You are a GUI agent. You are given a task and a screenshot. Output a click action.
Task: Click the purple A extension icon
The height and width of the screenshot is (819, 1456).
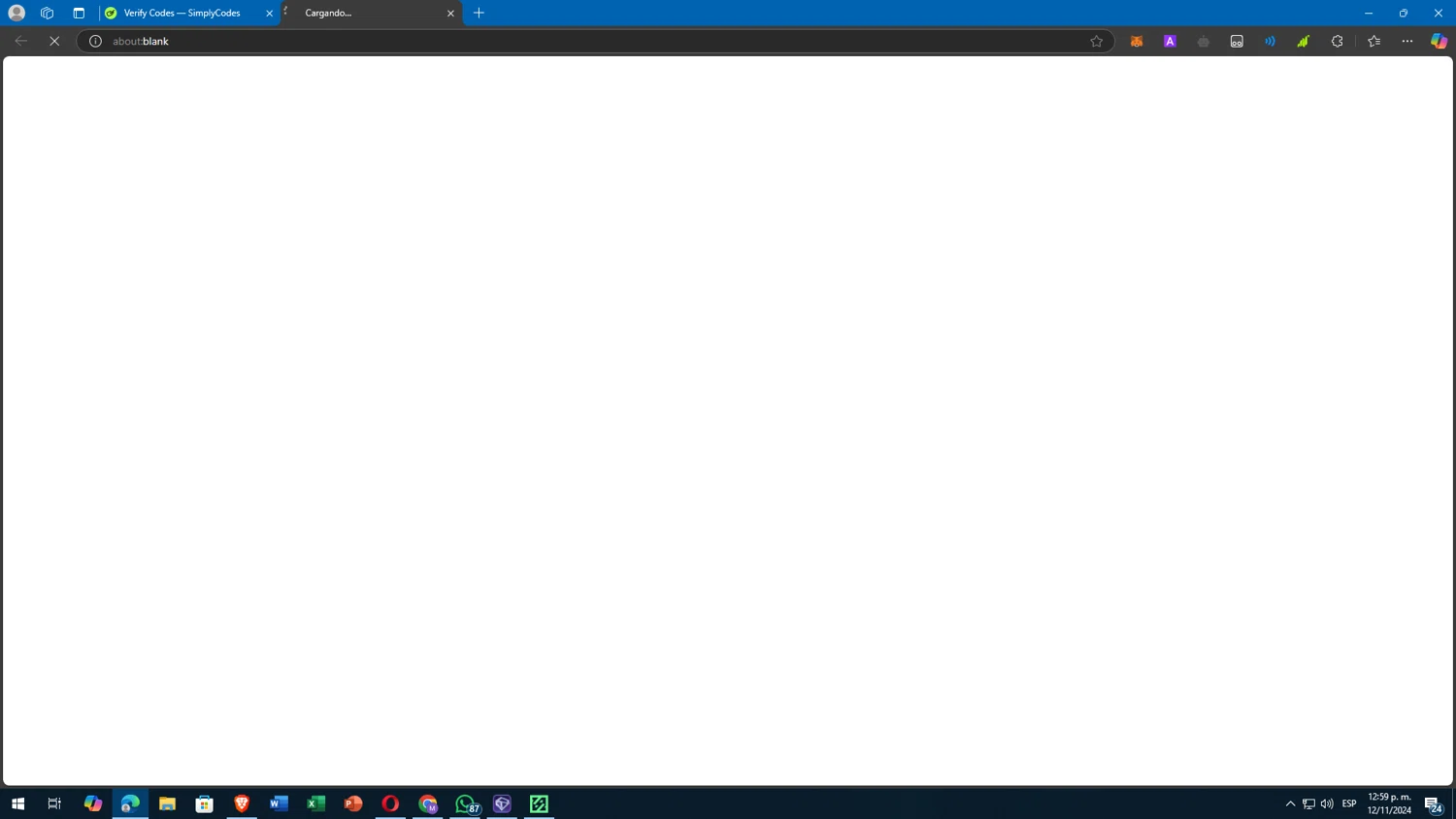pos(1170,42)
